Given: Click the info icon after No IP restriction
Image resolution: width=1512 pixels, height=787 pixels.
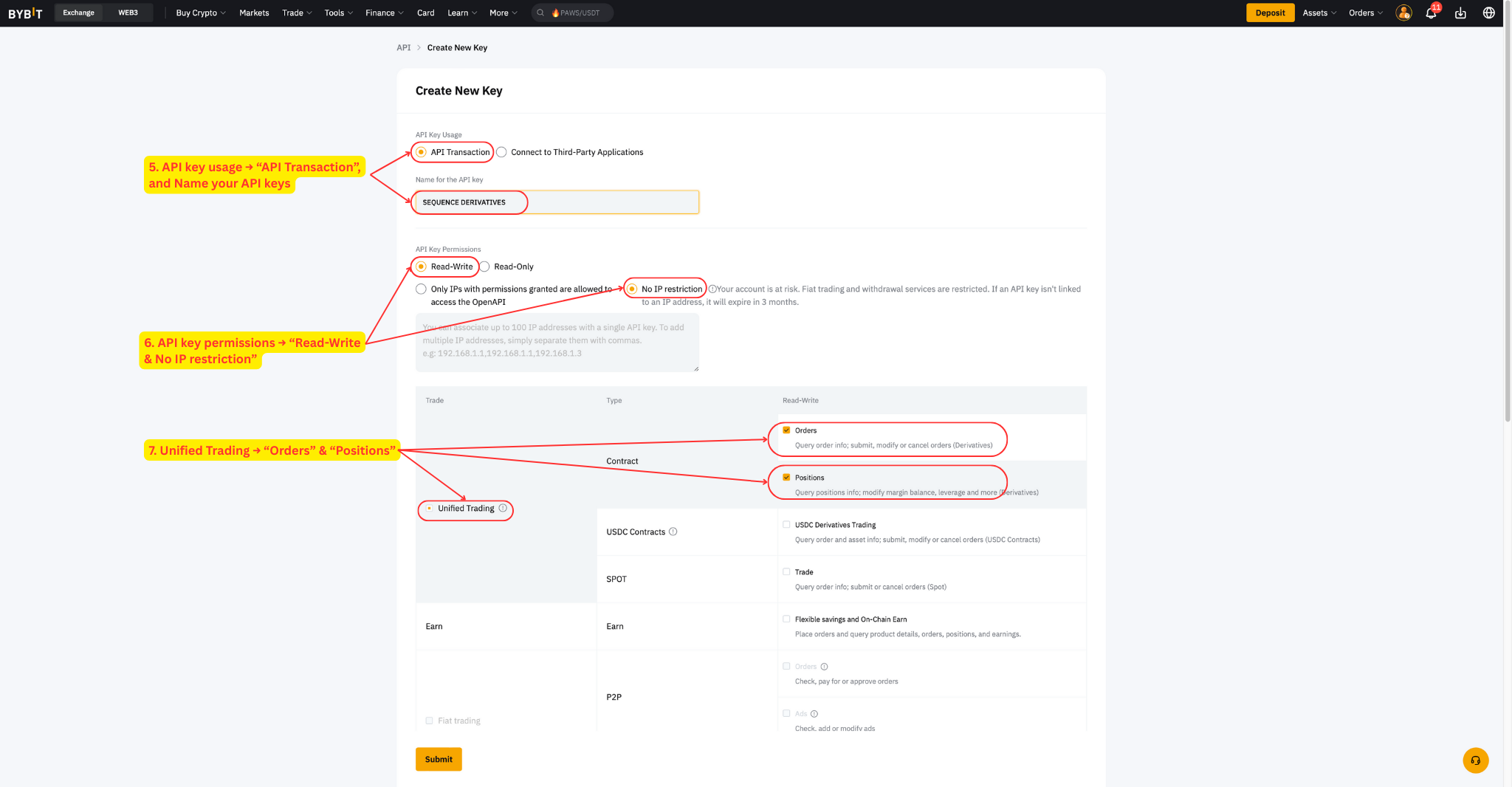Looking at the screenshot, I should [x=712, y=289].
